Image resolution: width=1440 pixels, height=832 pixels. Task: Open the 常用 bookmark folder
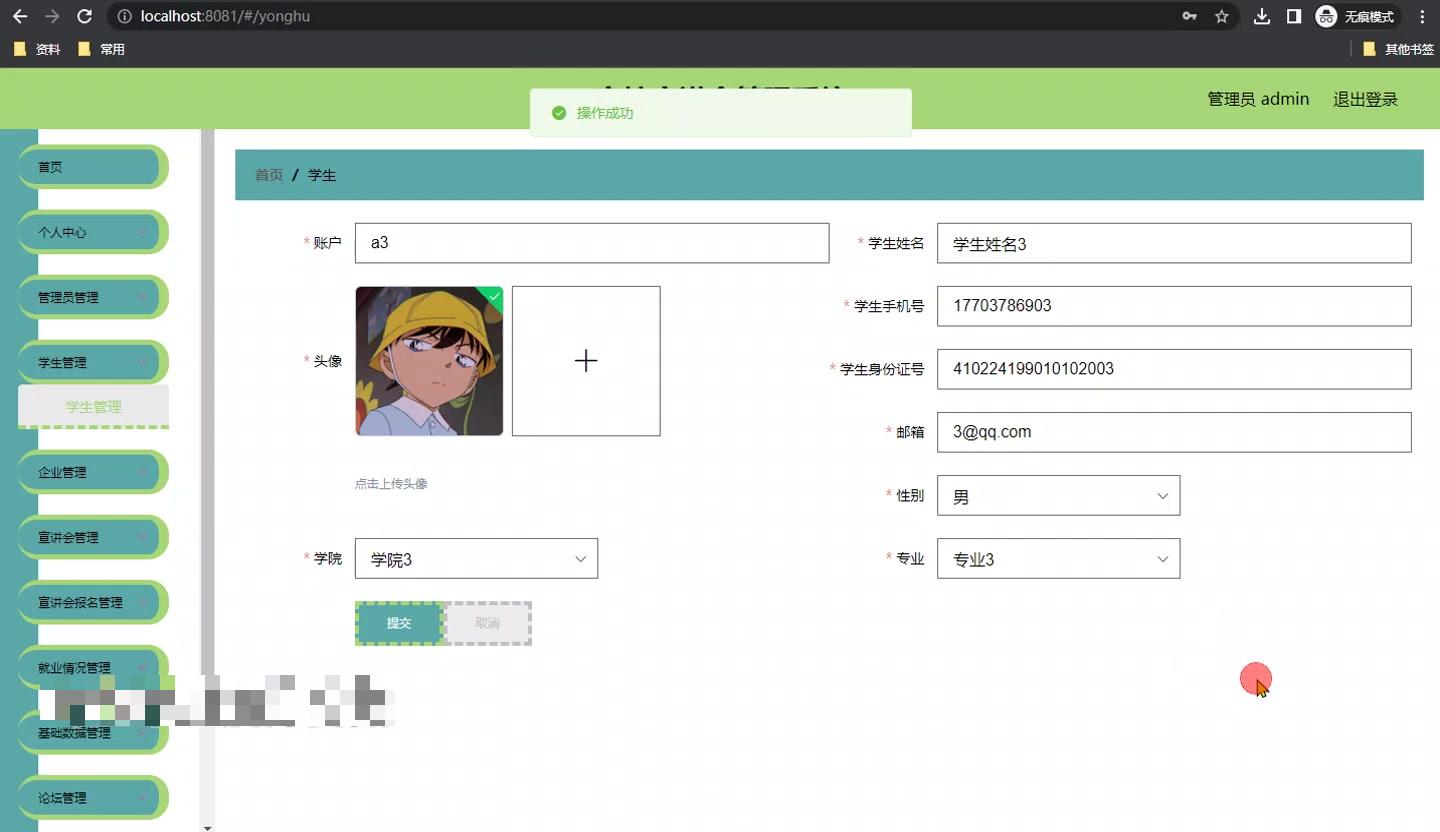101,49
